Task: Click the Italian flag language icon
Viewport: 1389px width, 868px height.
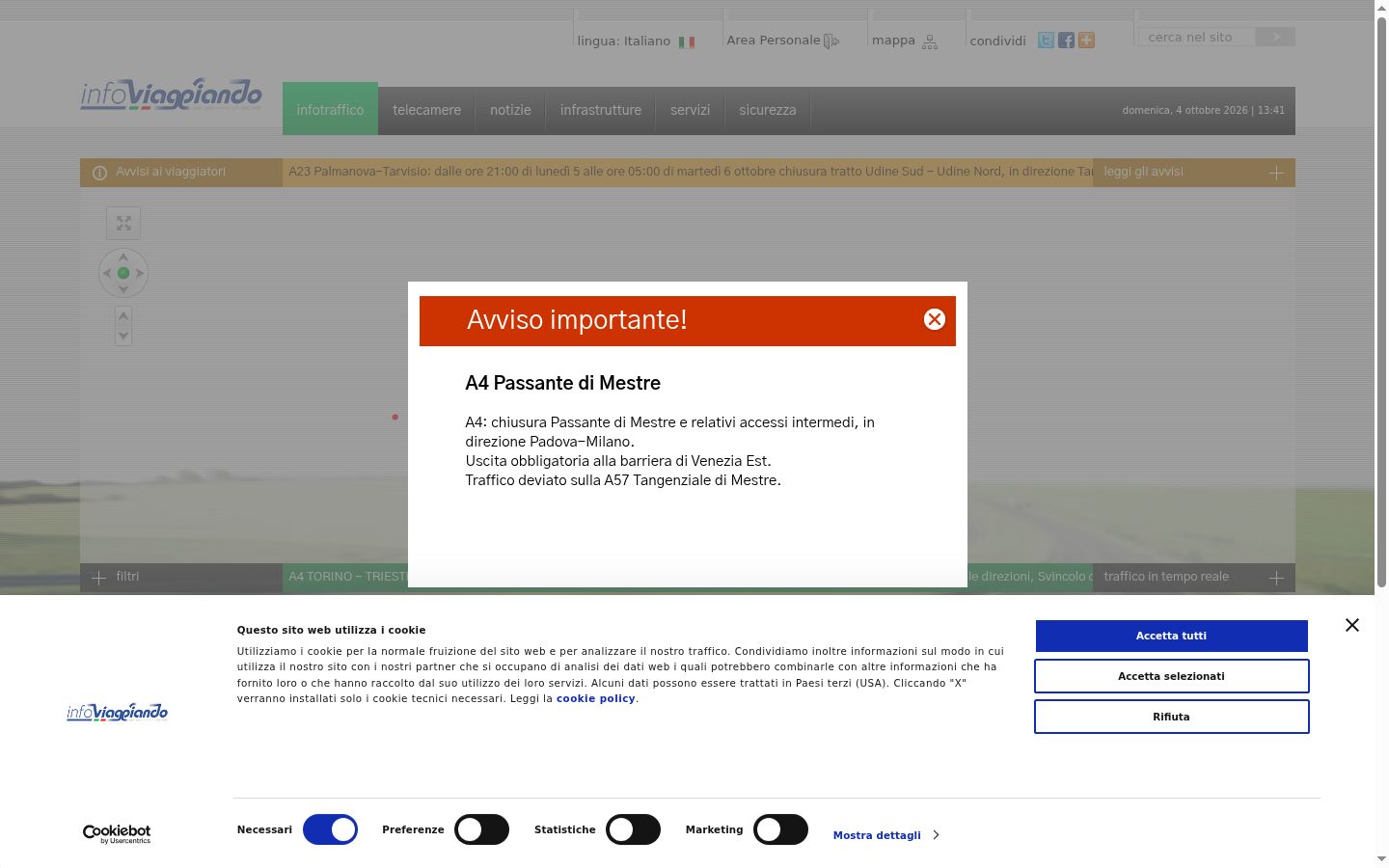Action: [x=687, y=42]
